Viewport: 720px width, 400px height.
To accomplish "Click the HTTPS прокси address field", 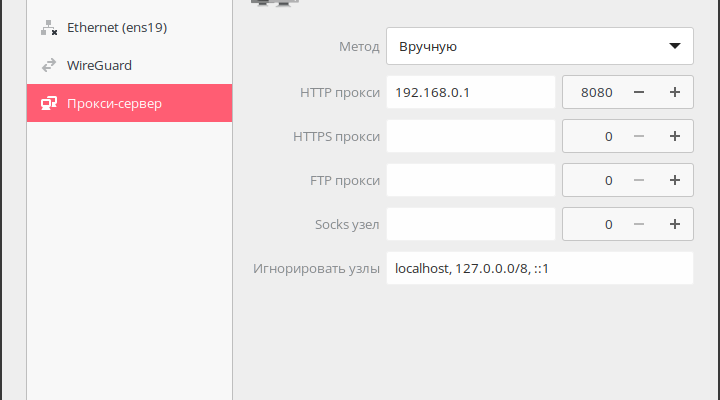I will coord(470,136).
